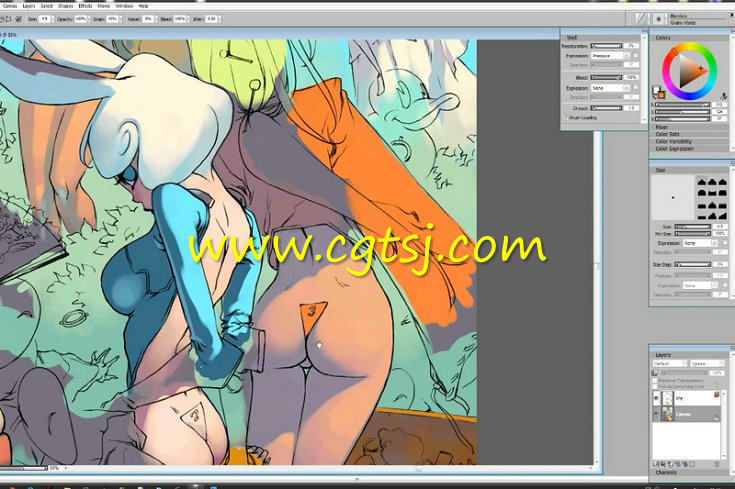Adjust the Size slider in the Size panel

coord(692,226)
